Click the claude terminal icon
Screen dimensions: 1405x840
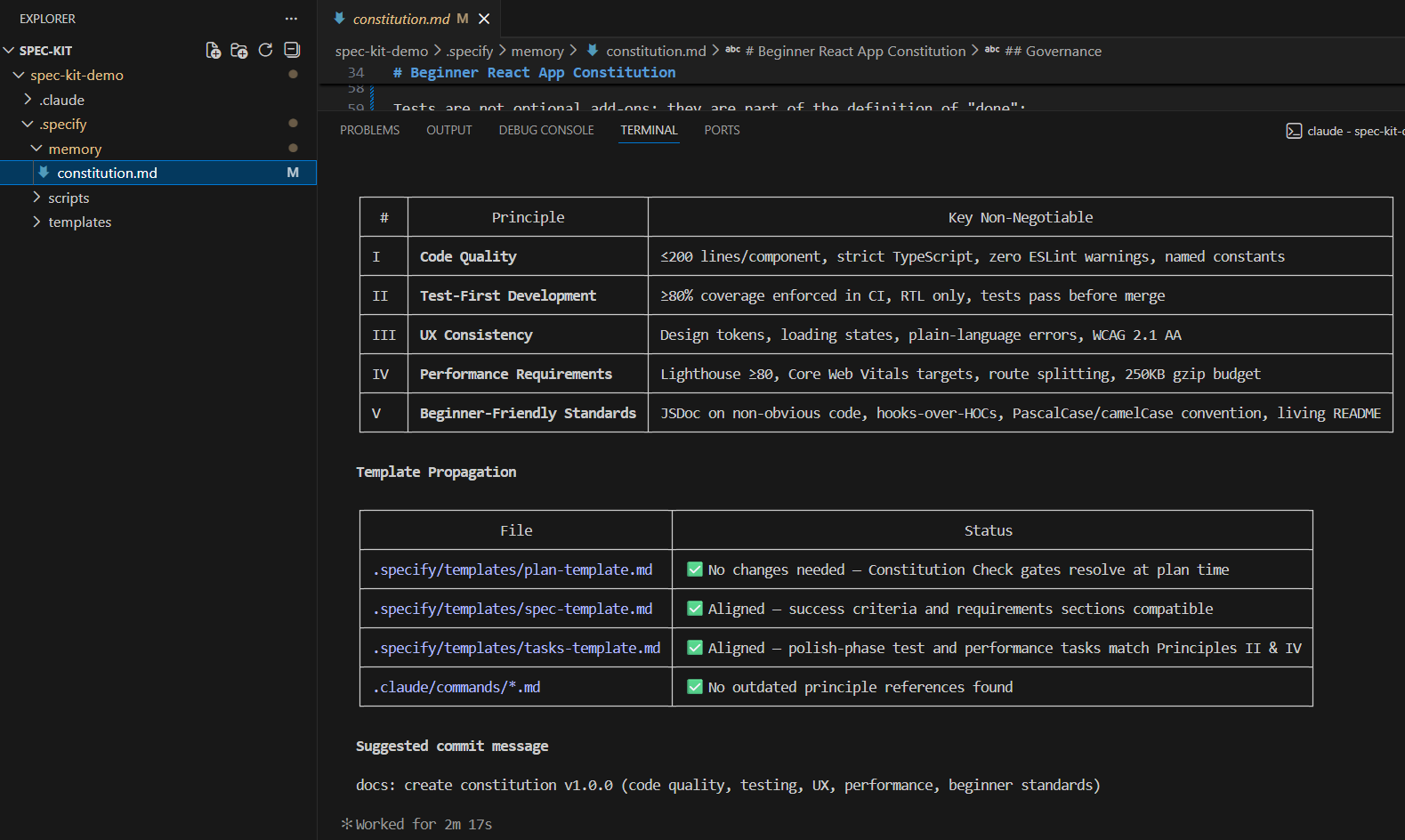(x=1294, y=131)
